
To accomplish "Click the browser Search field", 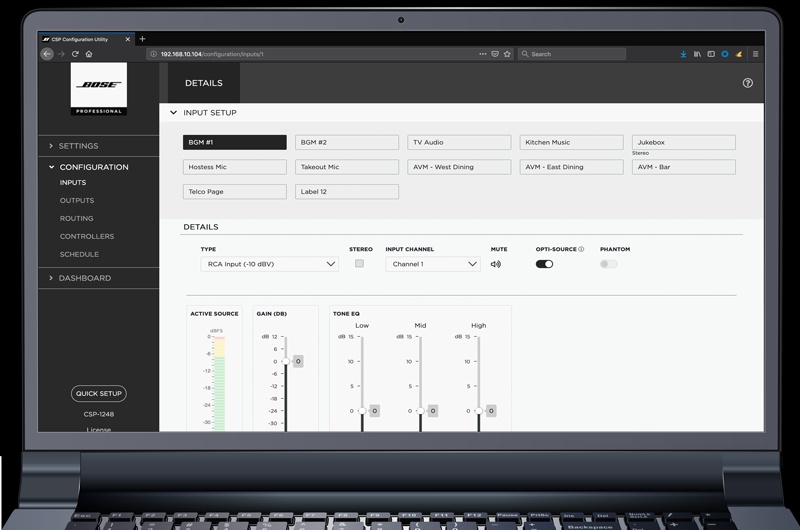I will tap(572, 54).
